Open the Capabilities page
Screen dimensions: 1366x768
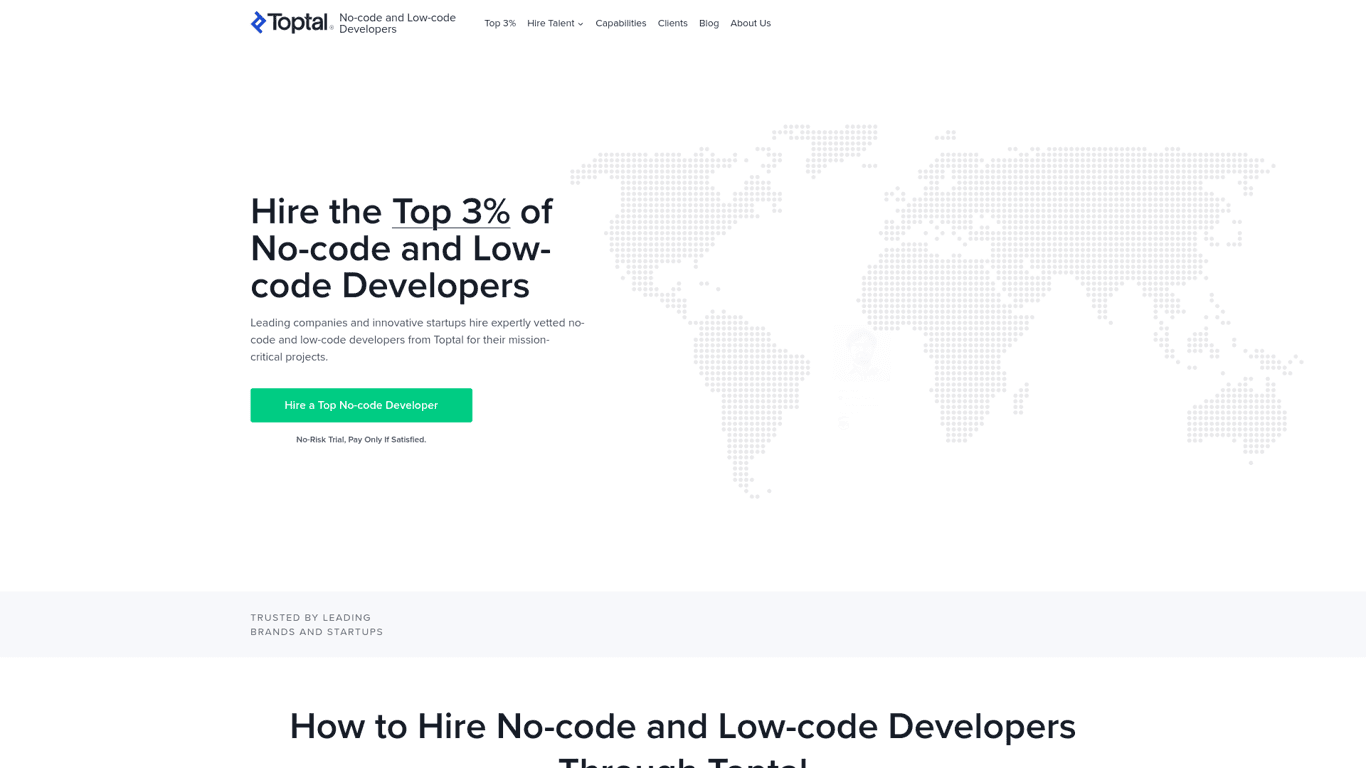click(x=620, y=23)
